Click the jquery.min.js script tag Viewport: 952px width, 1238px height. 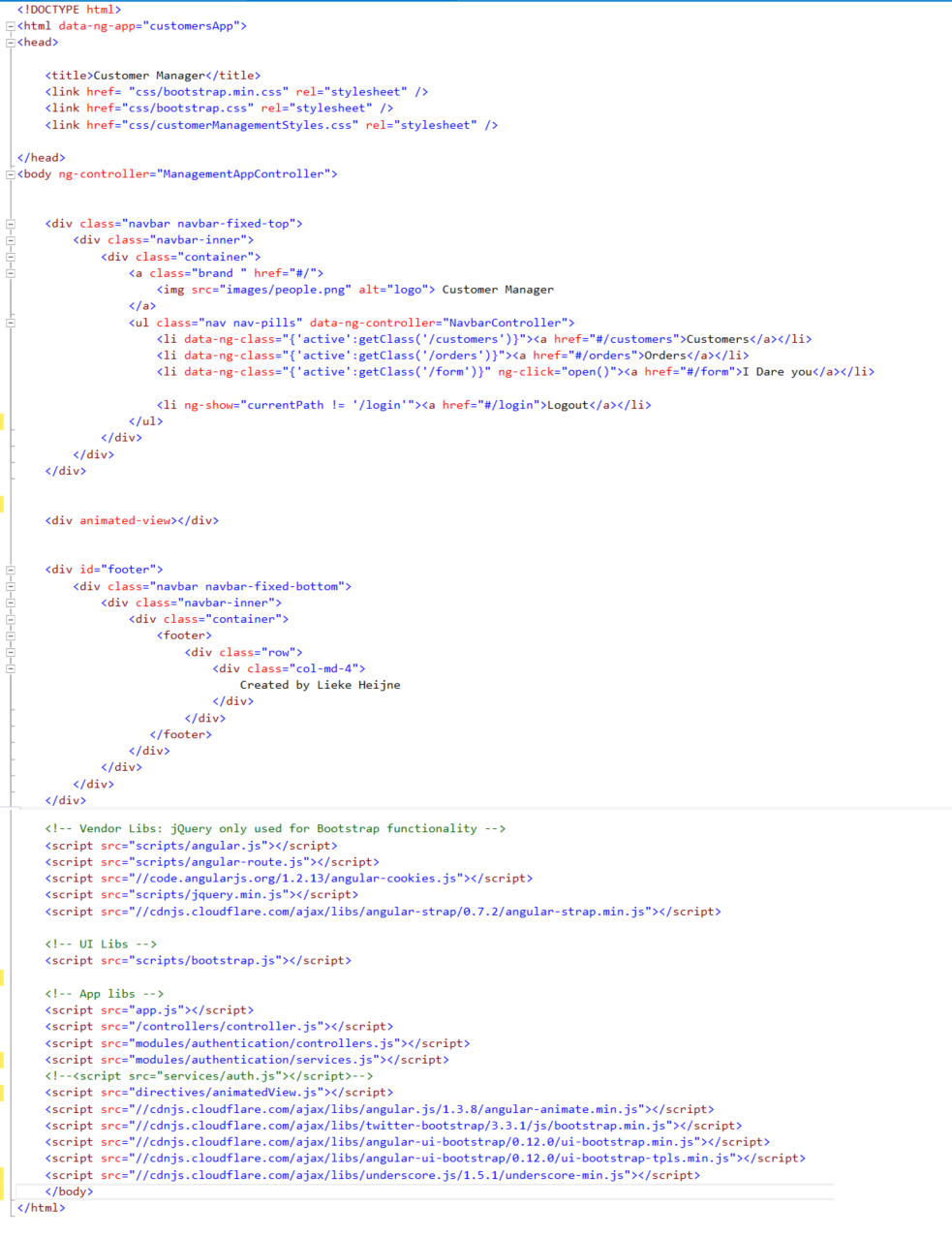coord(201,895)
